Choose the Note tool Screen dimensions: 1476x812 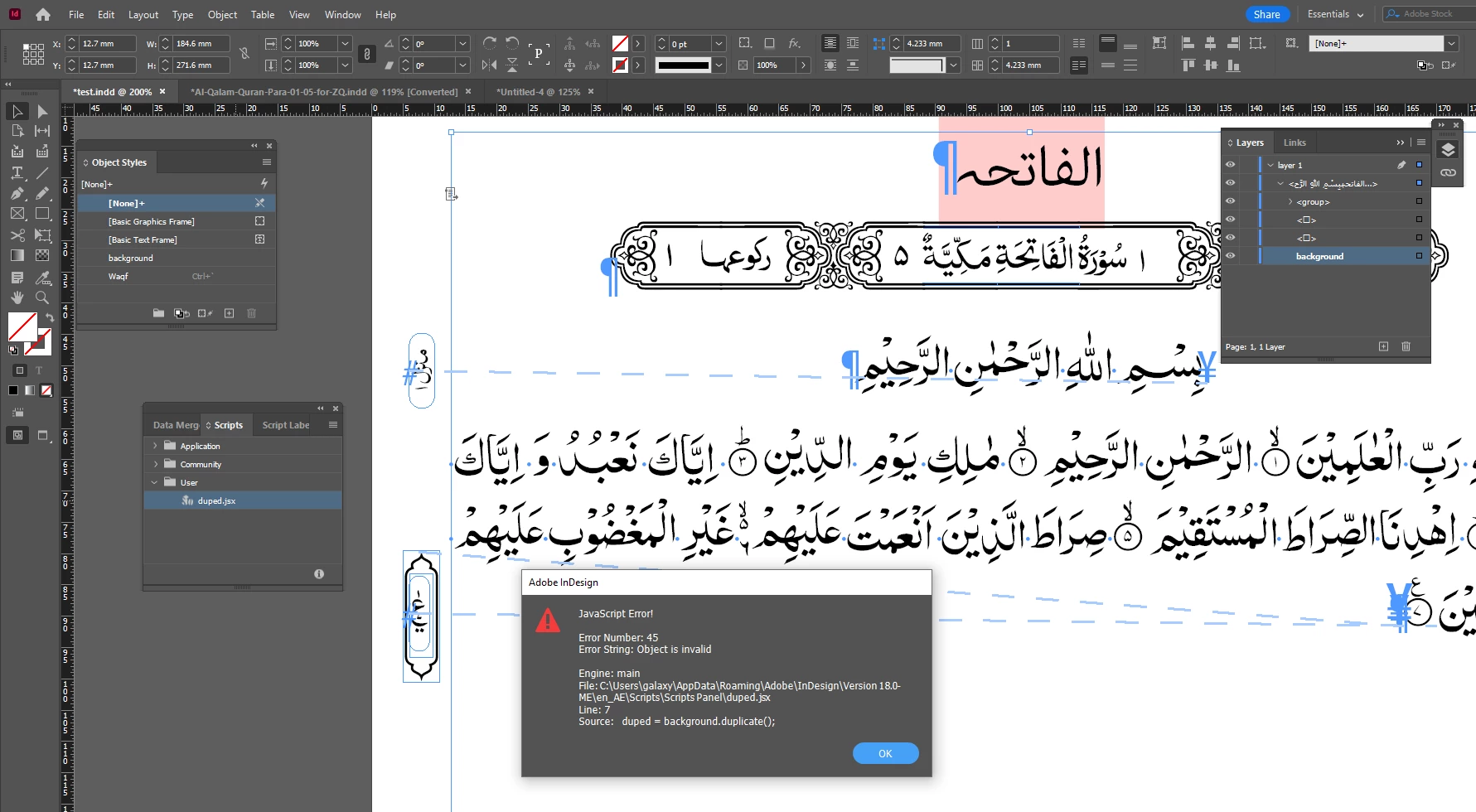(x=17, y=277)
